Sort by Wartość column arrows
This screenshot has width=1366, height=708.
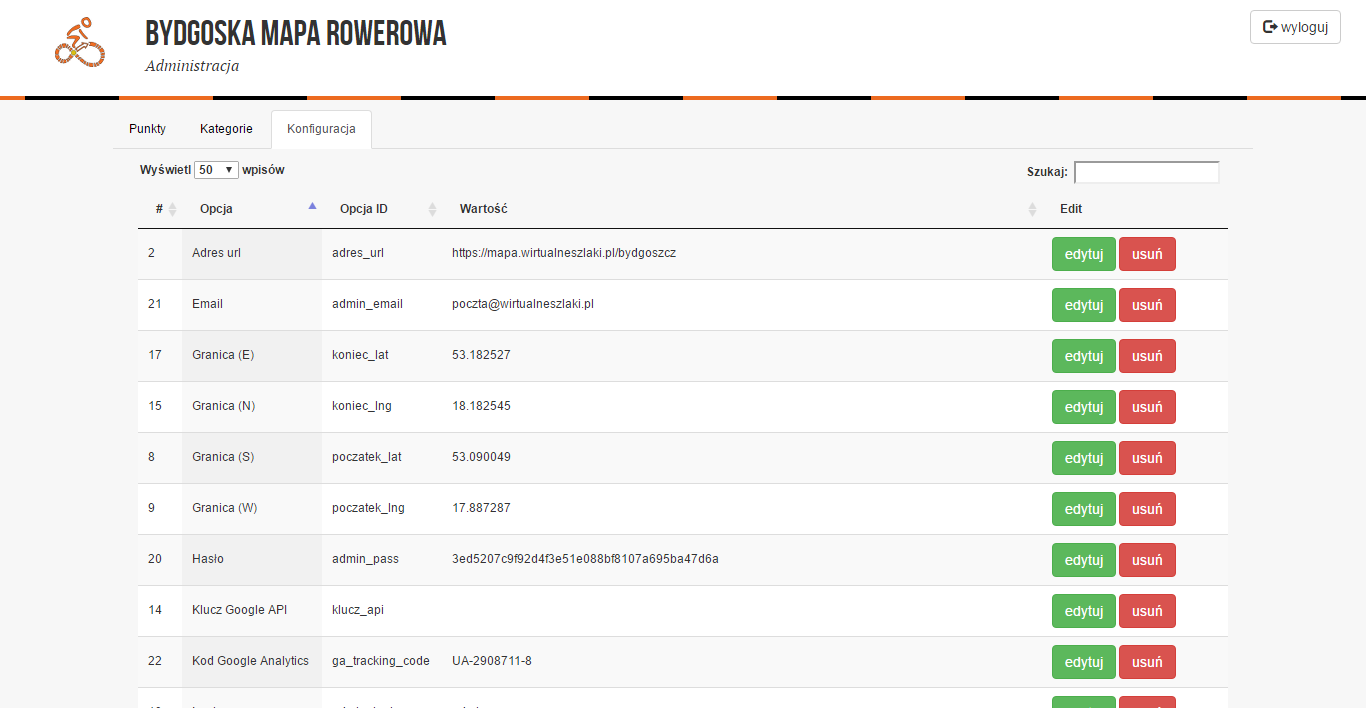tap(1032, 209)
